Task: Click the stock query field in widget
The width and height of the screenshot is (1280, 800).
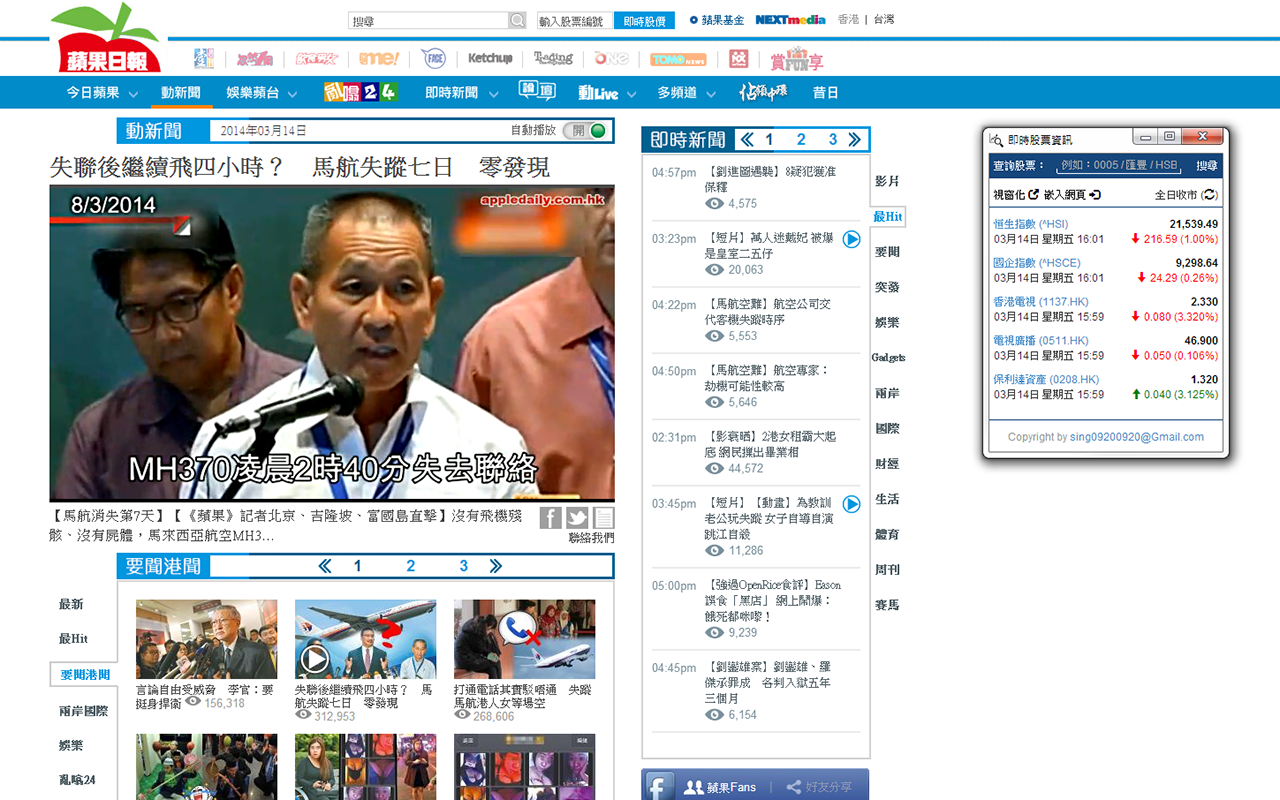Action: (x=1118, y=166)
